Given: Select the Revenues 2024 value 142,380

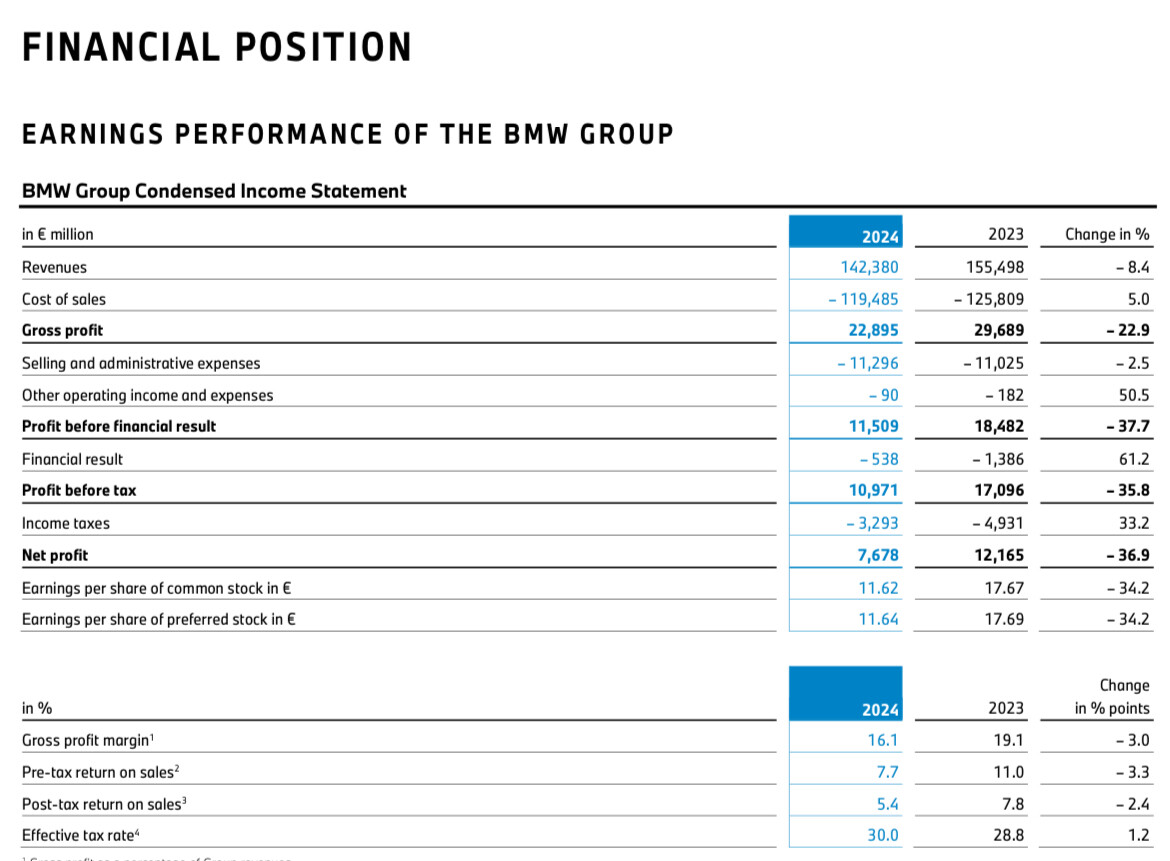Looking at the screenshot, I should pos(869,267).
